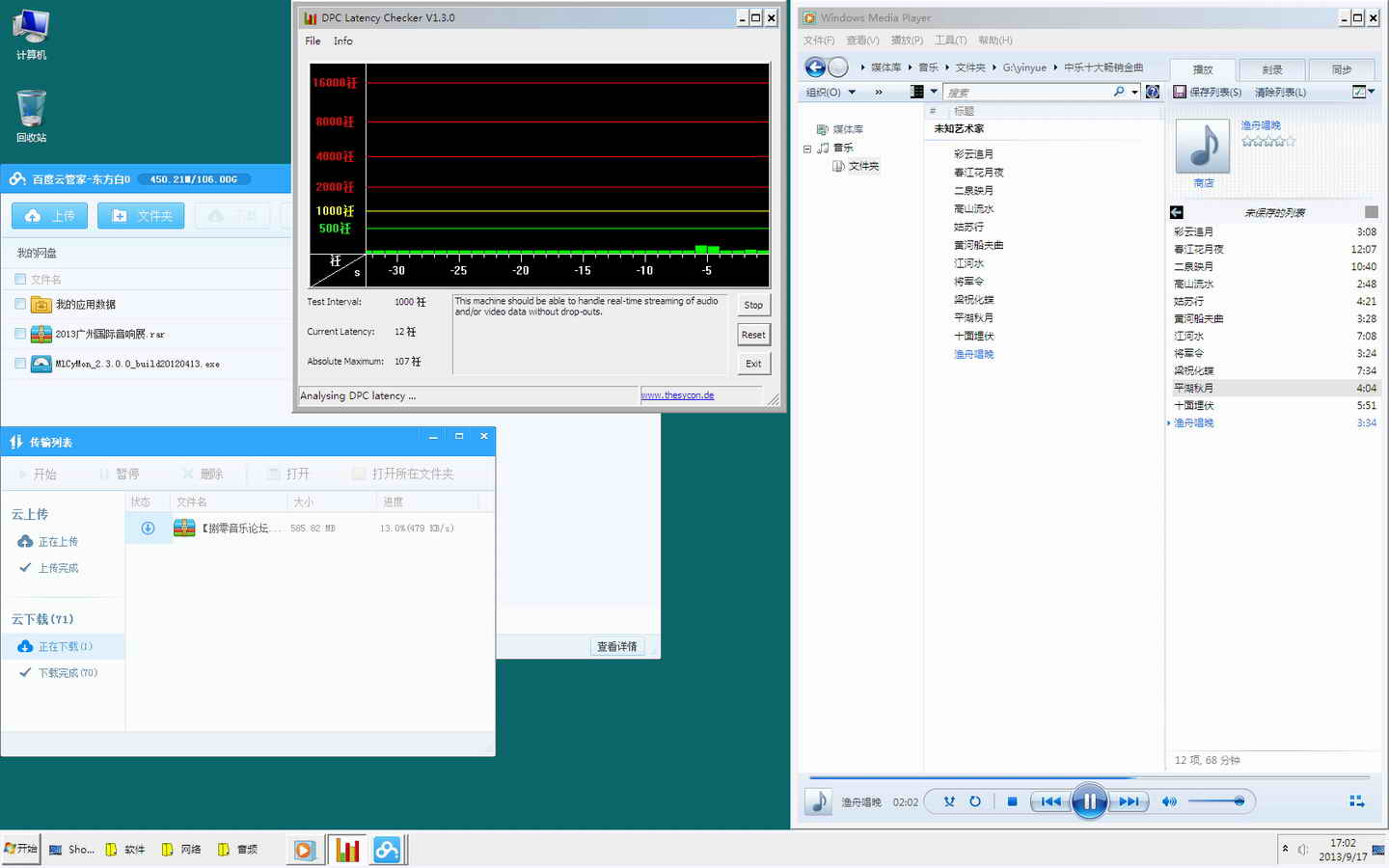Click 查看详情 button
The width and height of the screenshot is (1389, 868).
coord(616,646)
